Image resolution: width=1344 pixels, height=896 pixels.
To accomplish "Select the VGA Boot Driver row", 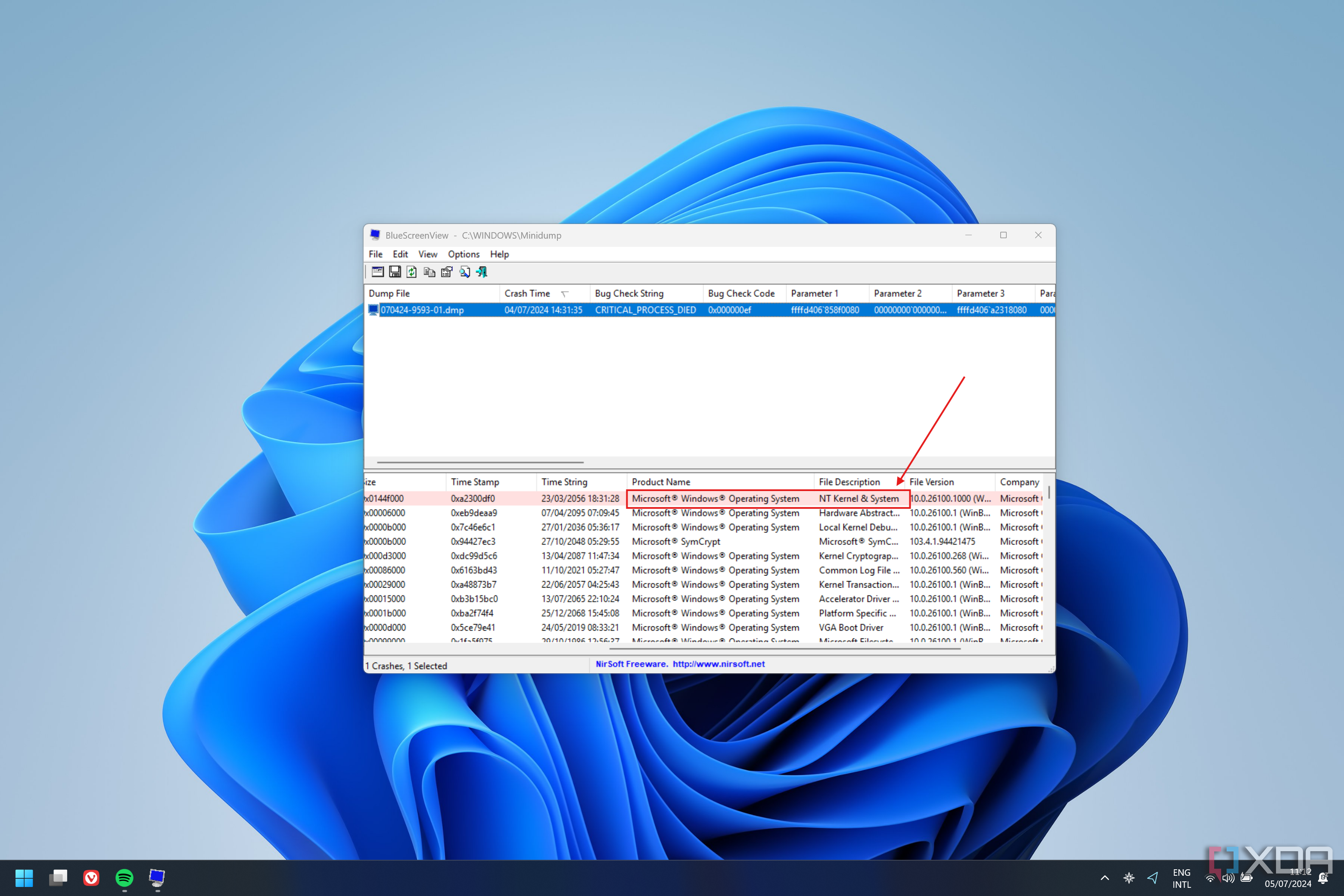I will tap(704, 628).
